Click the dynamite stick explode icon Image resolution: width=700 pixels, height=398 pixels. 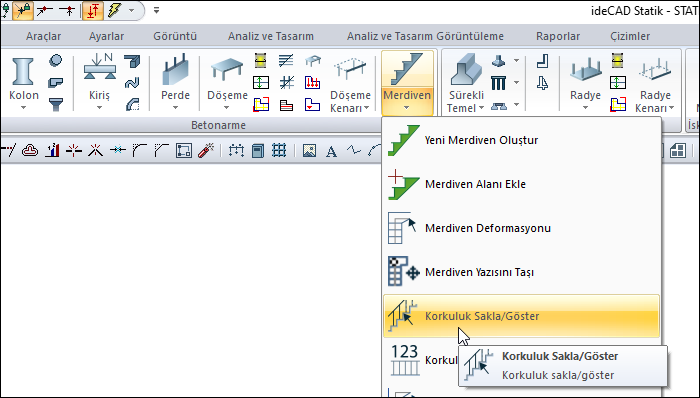(206, 150)
